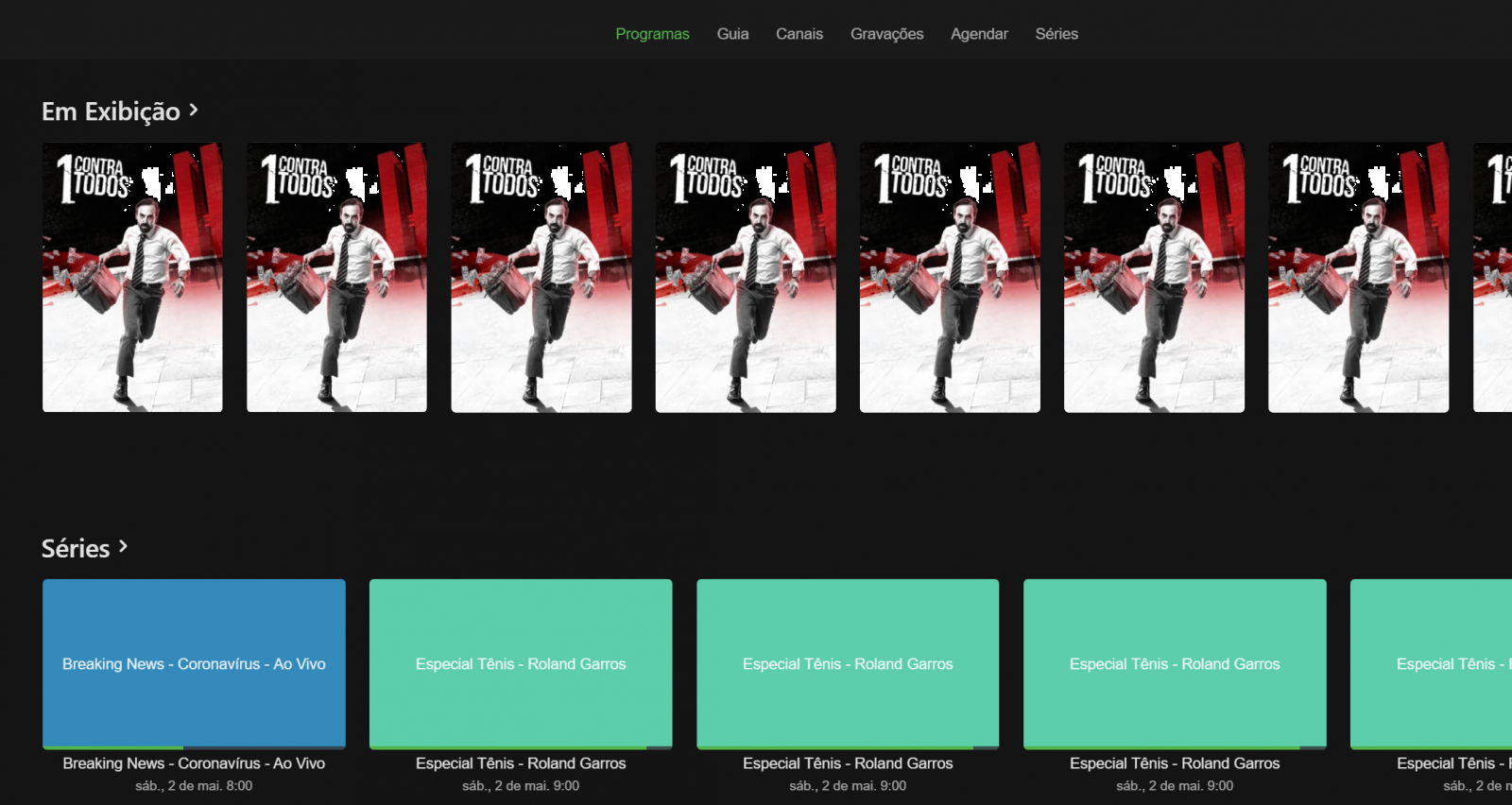The image size is (1512, 805).
Task: Open the Gravações tab
Action: (x=886, y=34)
